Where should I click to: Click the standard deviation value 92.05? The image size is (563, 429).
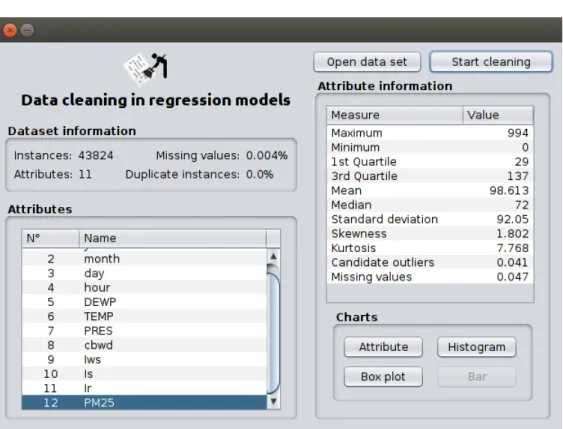(x=512, y=219)
